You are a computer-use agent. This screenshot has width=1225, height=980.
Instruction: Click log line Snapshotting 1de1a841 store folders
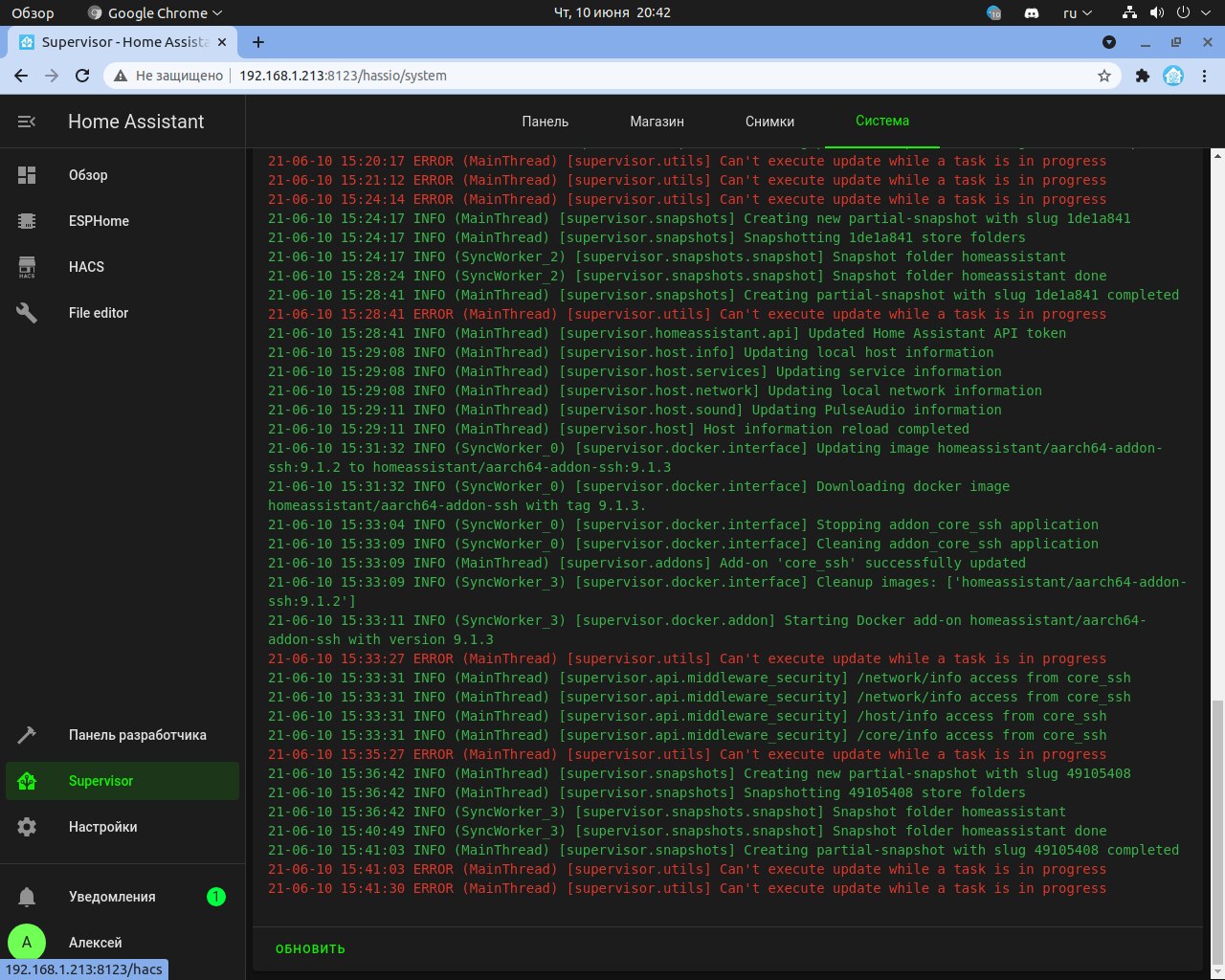point(647,237)
